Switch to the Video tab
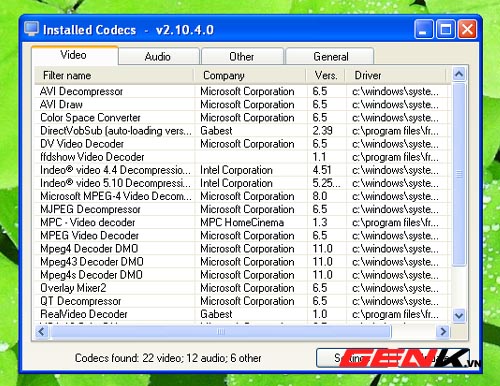The image size is (500, 386). click(x=75, y=55)
